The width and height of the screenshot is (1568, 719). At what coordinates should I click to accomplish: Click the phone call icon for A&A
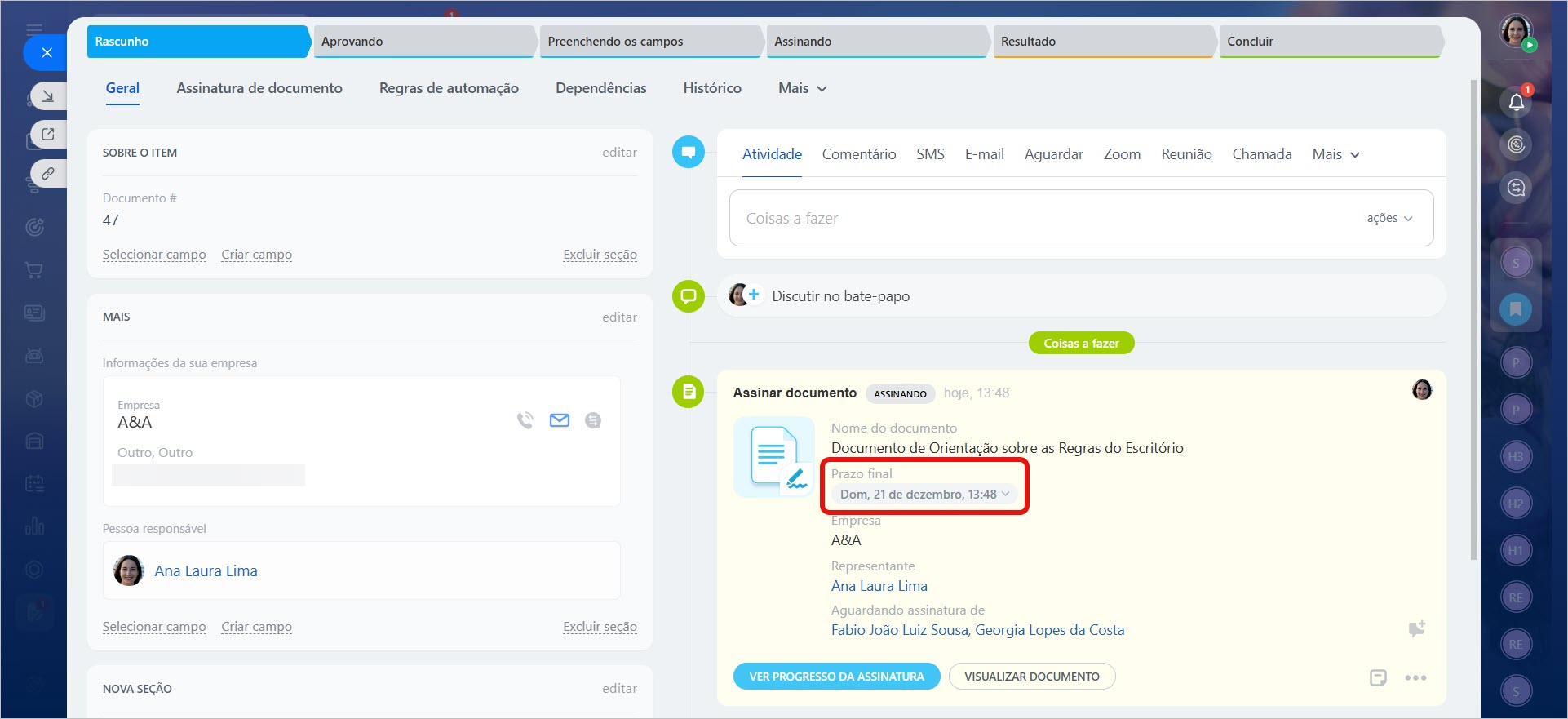(x=525, y=420)
